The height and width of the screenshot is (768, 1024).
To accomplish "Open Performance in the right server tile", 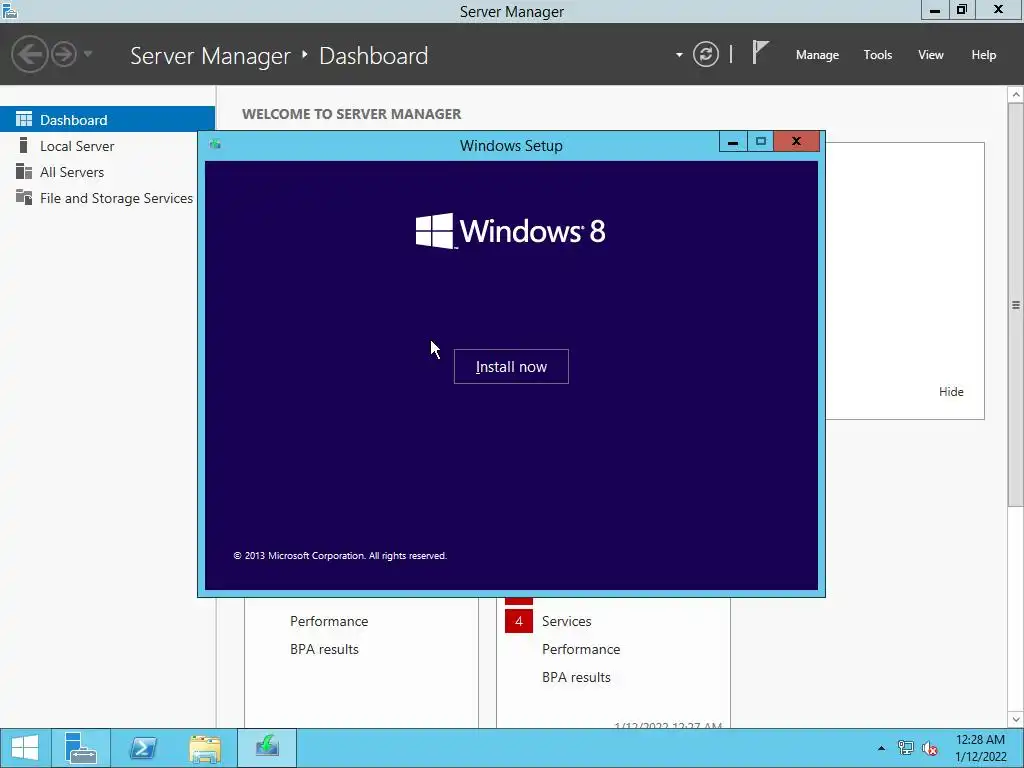I will [x=581, y=649].
